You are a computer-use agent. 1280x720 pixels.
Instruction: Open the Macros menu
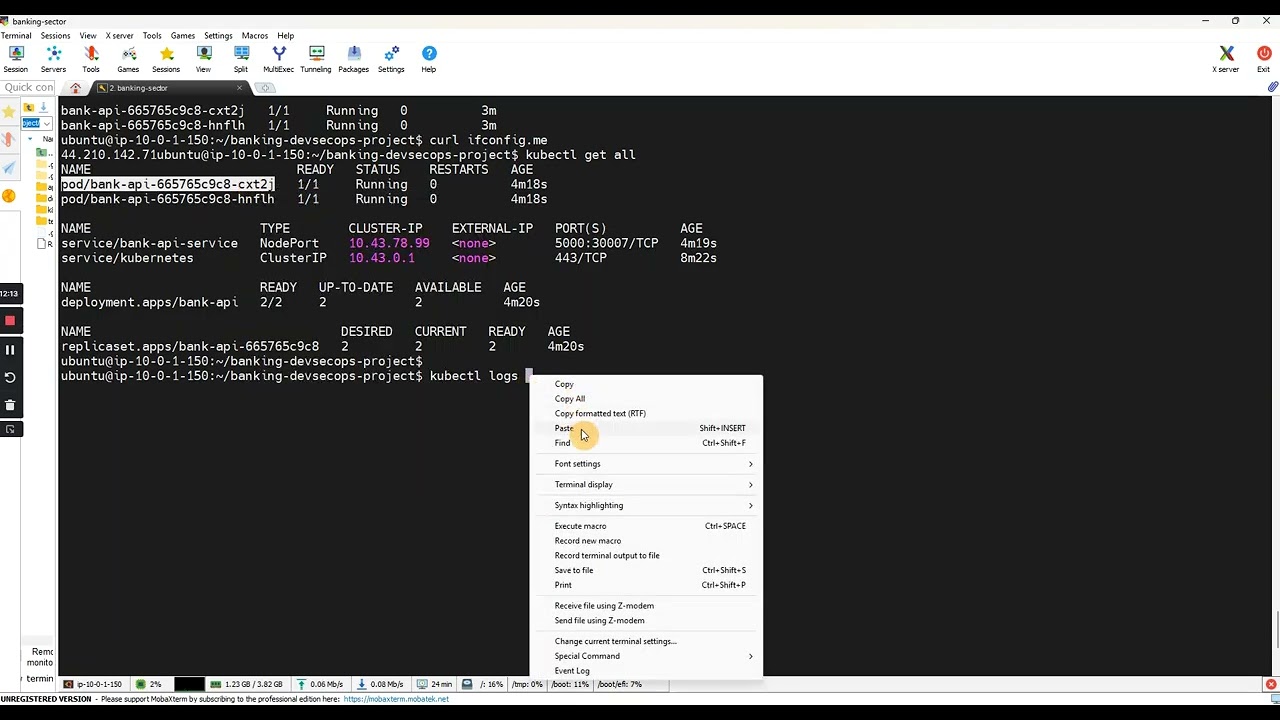coord(255,36)
